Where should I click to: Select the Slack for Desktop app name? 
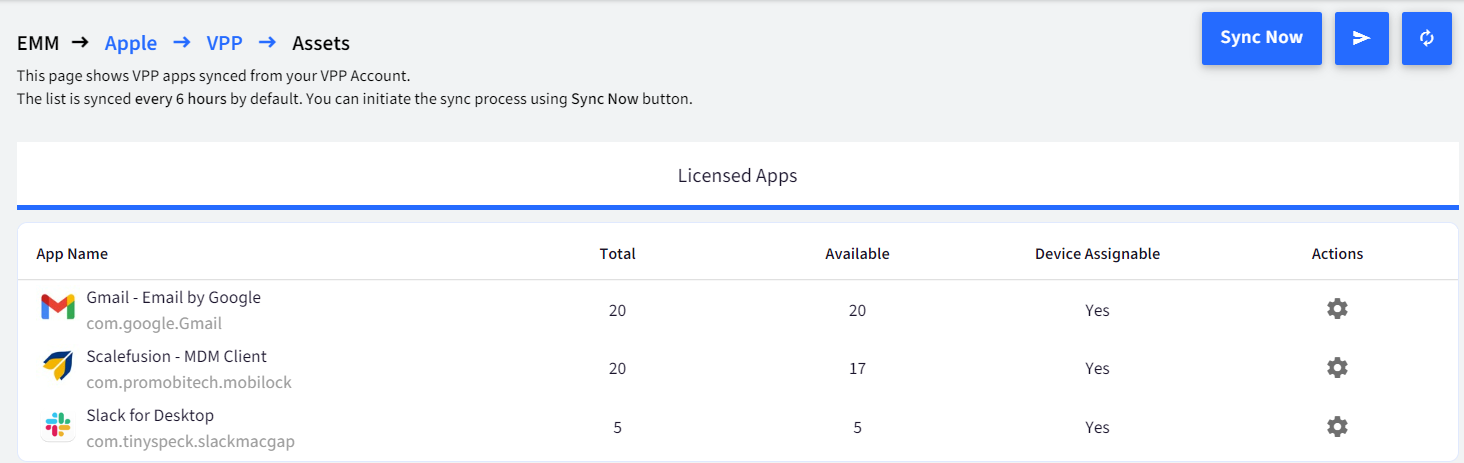pos(150,415)
